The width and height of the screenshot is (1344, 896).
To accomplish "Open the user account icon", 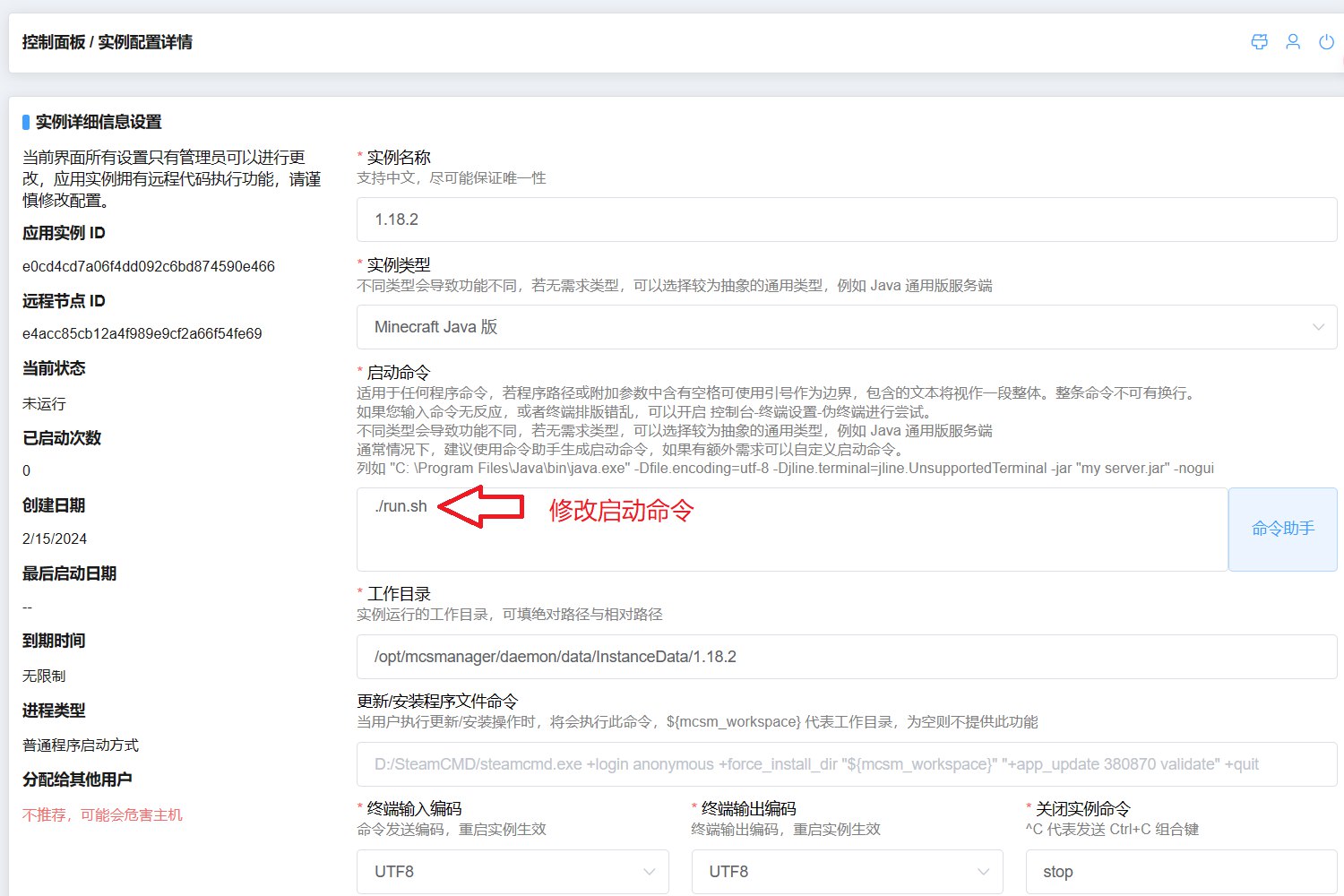I will (x=1293, y=42).
